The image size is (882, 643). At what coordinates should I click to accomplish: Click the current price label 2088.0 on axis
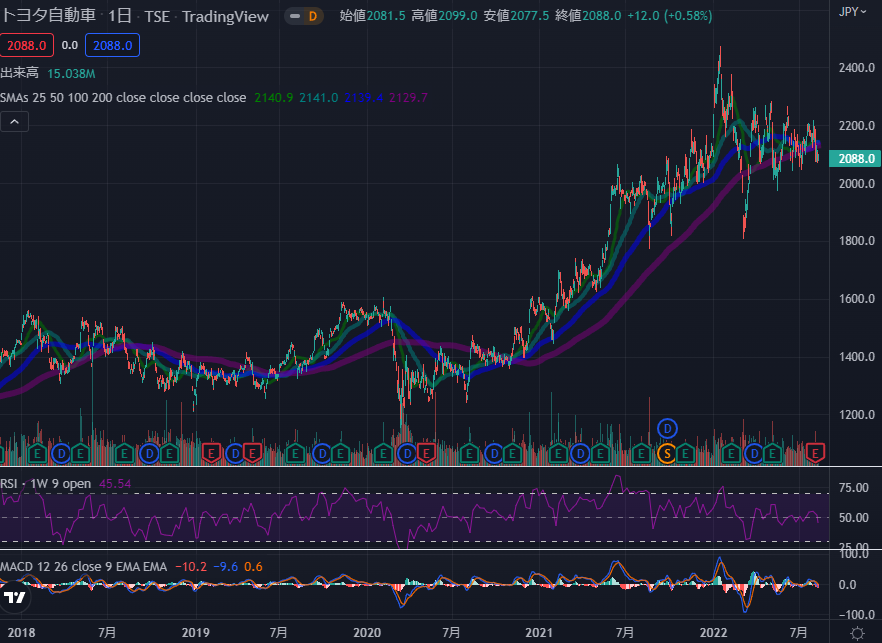(x=855, y=159)
